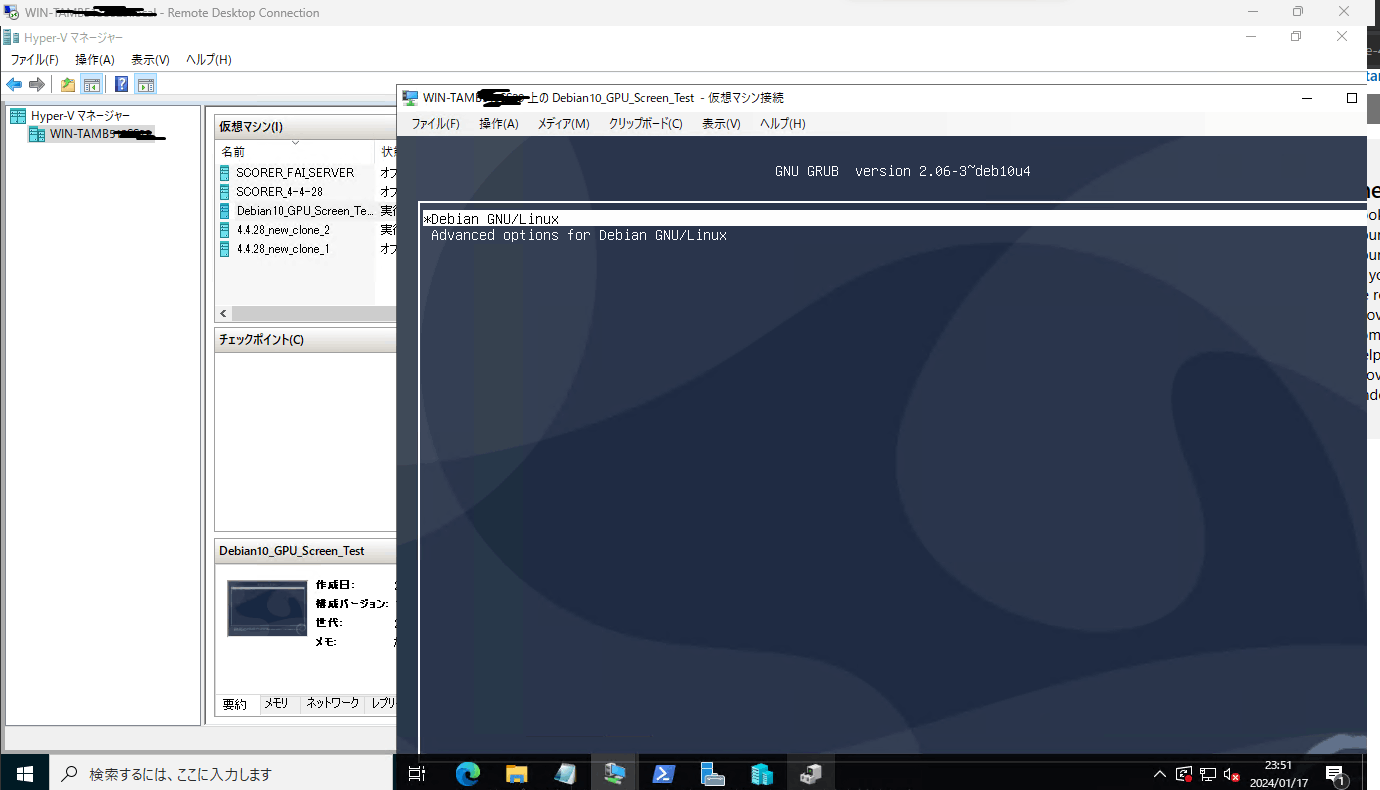Screen dimensions: 1380x790
Task: Open the Windows Start menu
Action: pyautogui.click(x=24, y=773)
